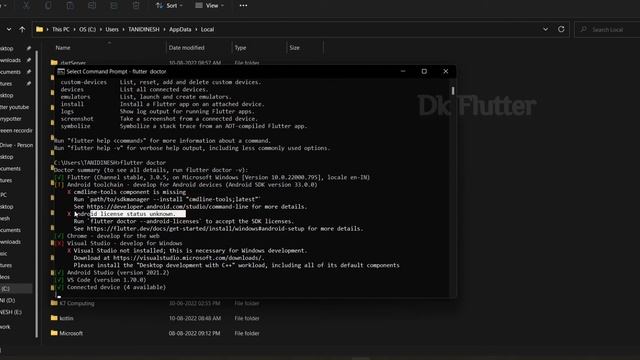Click the folder icon in the address bar
This screenshot has width=640, height=360.
pos(39,29)
